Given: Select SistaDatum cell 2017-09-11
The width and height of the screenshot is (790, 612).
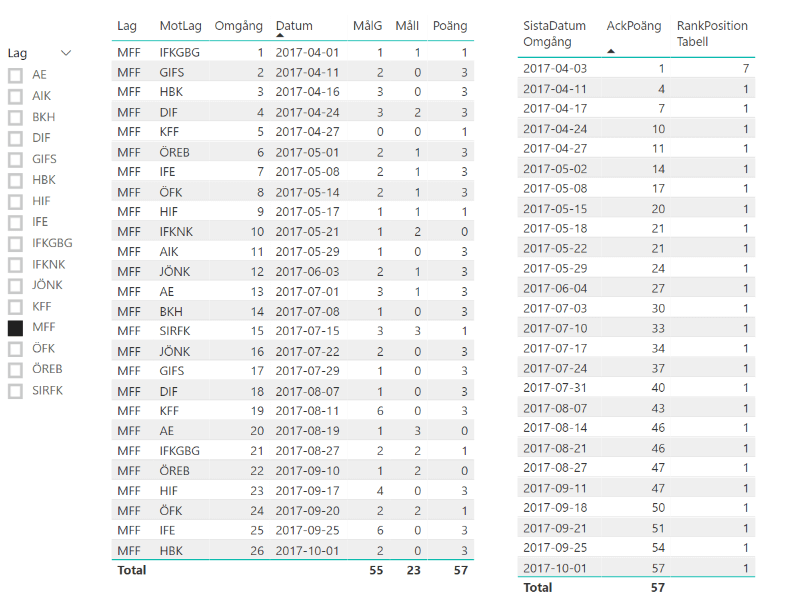Looking at the screenshot, I should coord(555,488).
